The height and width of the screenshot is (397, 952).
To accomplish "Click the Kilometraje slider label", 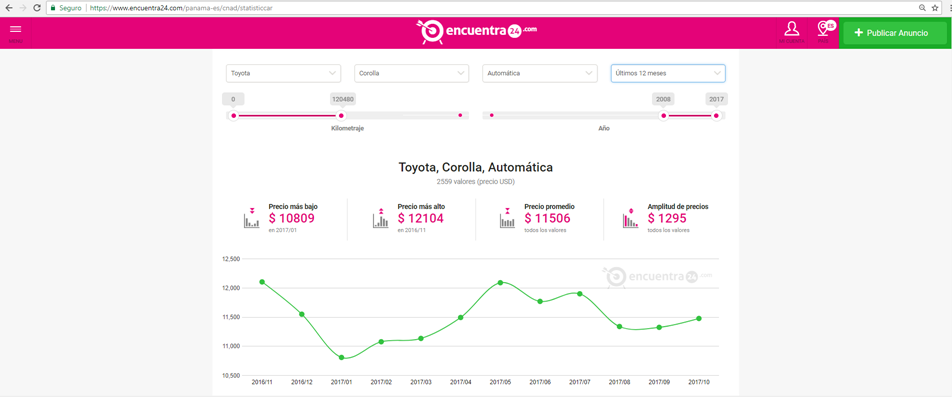I will pos(348,129).
